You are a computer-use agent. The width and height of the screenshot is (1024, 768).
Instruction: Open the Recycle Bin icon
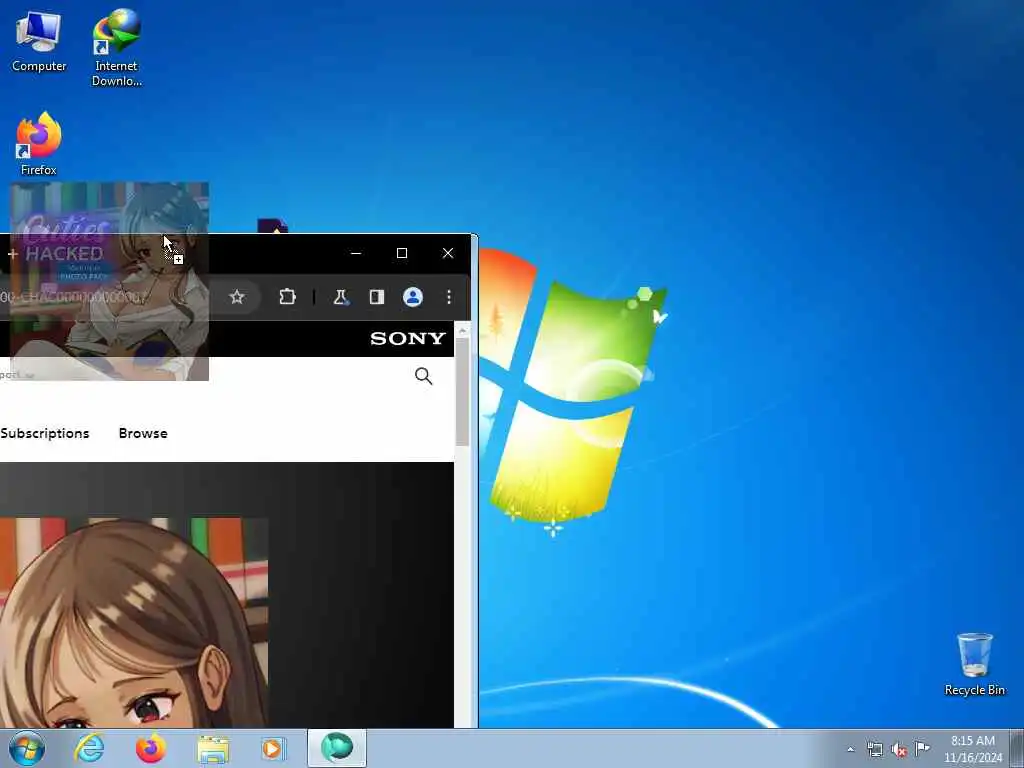(x=974, y=664)
